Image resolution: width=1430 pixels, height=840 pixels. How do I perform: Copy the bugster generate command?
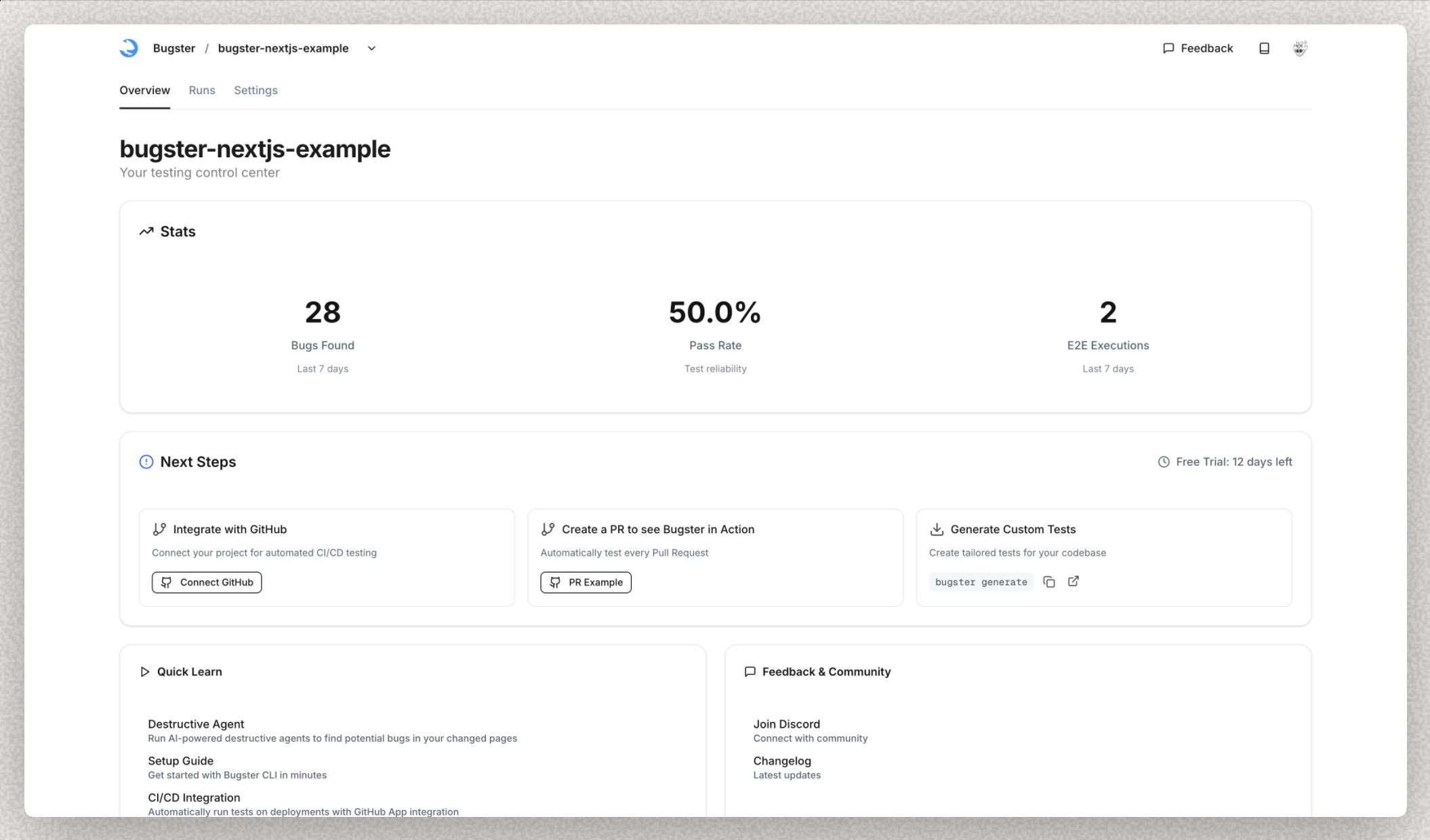coord(1049,582)
